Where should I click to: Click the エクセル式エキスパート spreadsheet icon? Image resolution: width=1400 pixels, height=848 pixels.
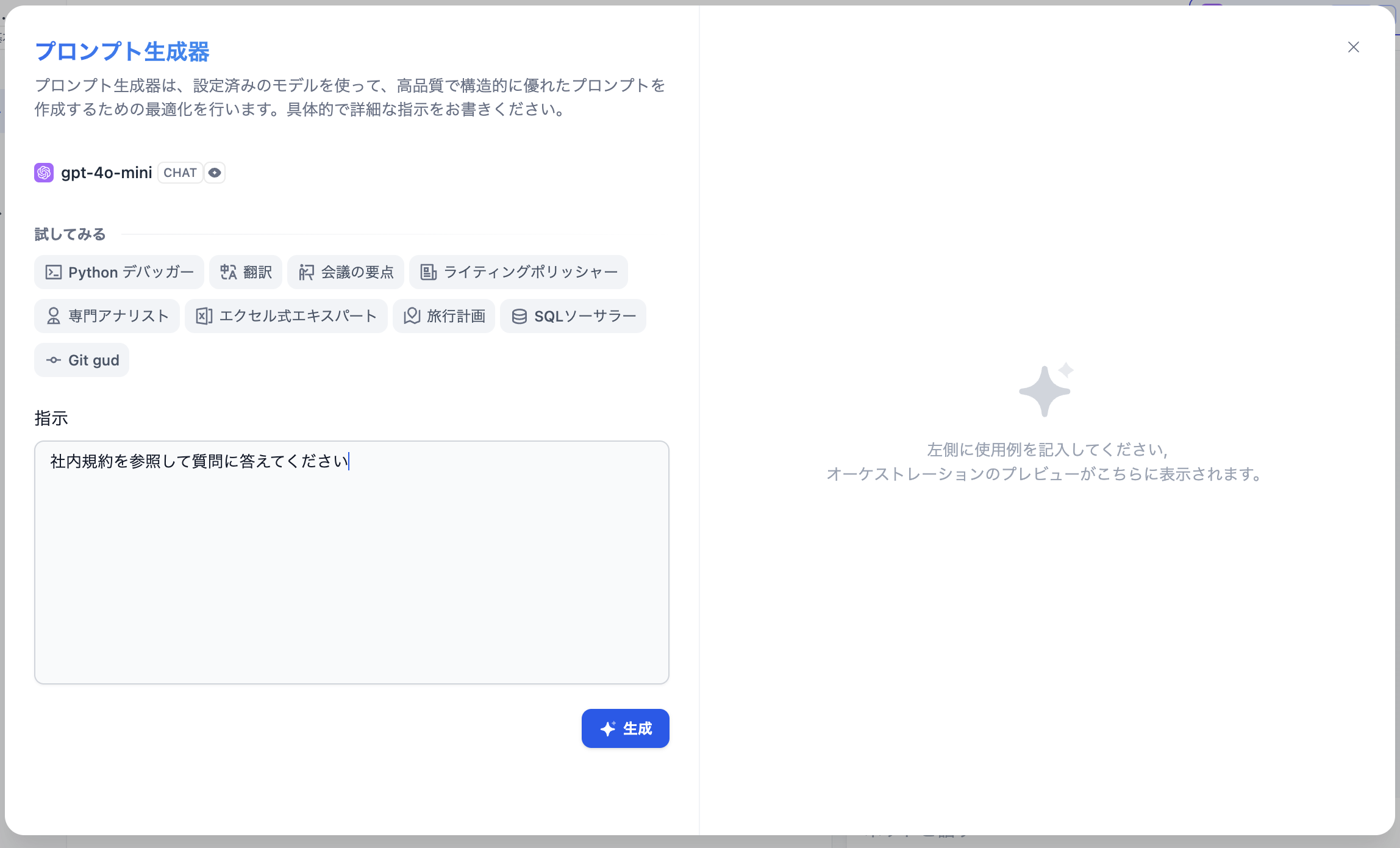204,316
